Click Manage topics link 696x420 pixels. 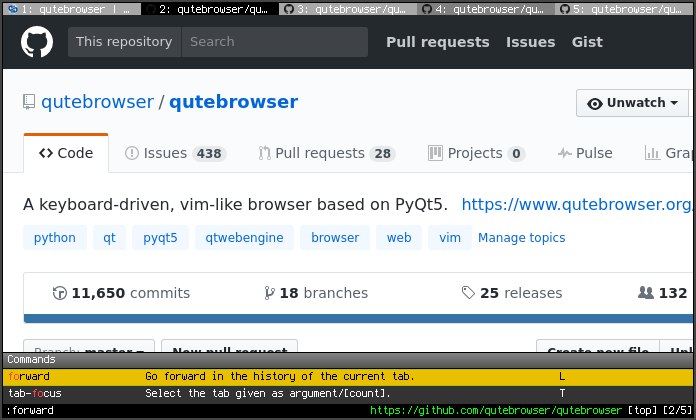point(522,238)
